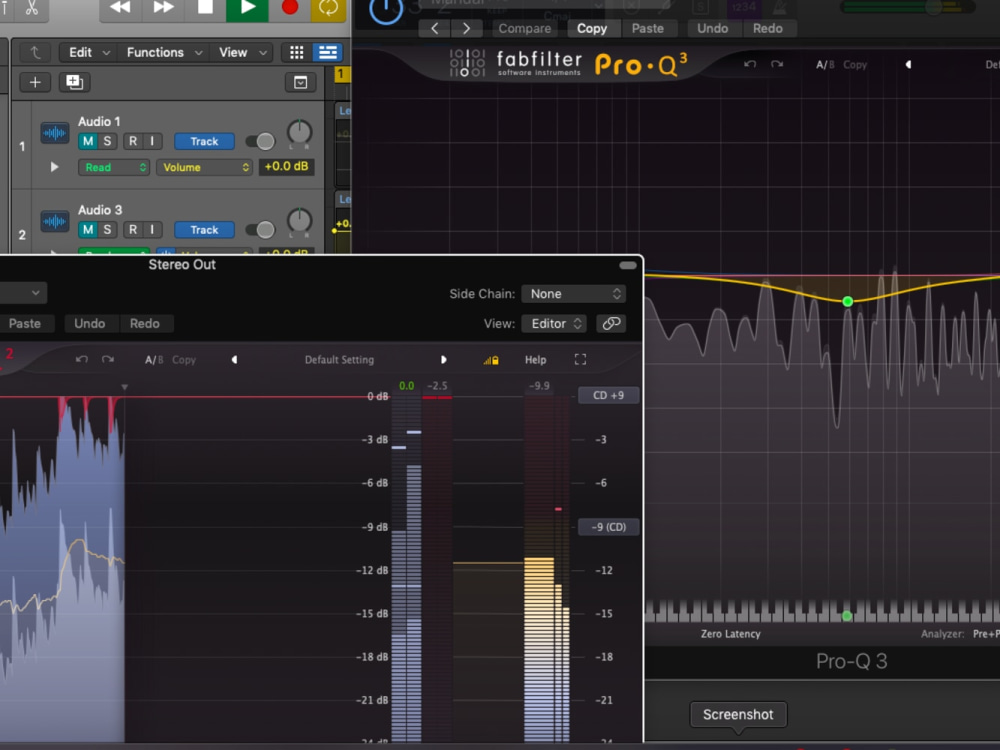
Task: Open the View dropdown in the tracks area
Action: pyautogui.click(x=242, y=52)
